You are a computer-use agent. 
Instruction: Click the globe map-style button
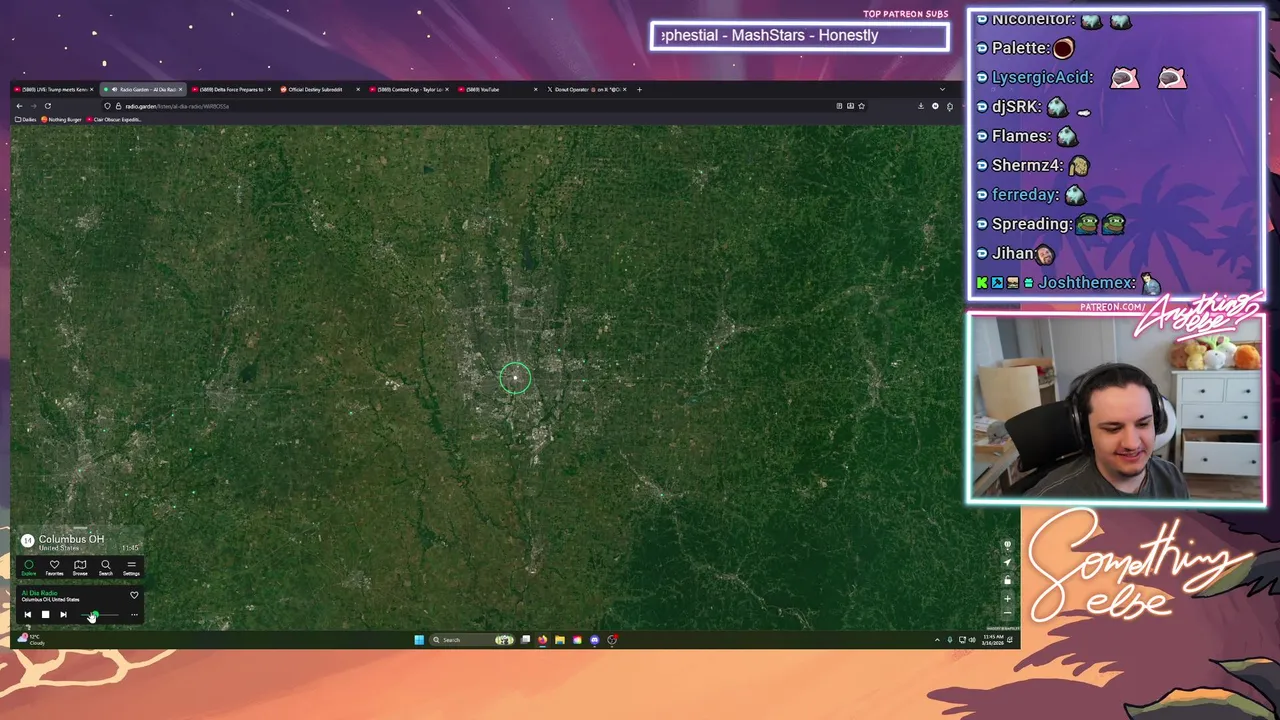pos(1007,545)
